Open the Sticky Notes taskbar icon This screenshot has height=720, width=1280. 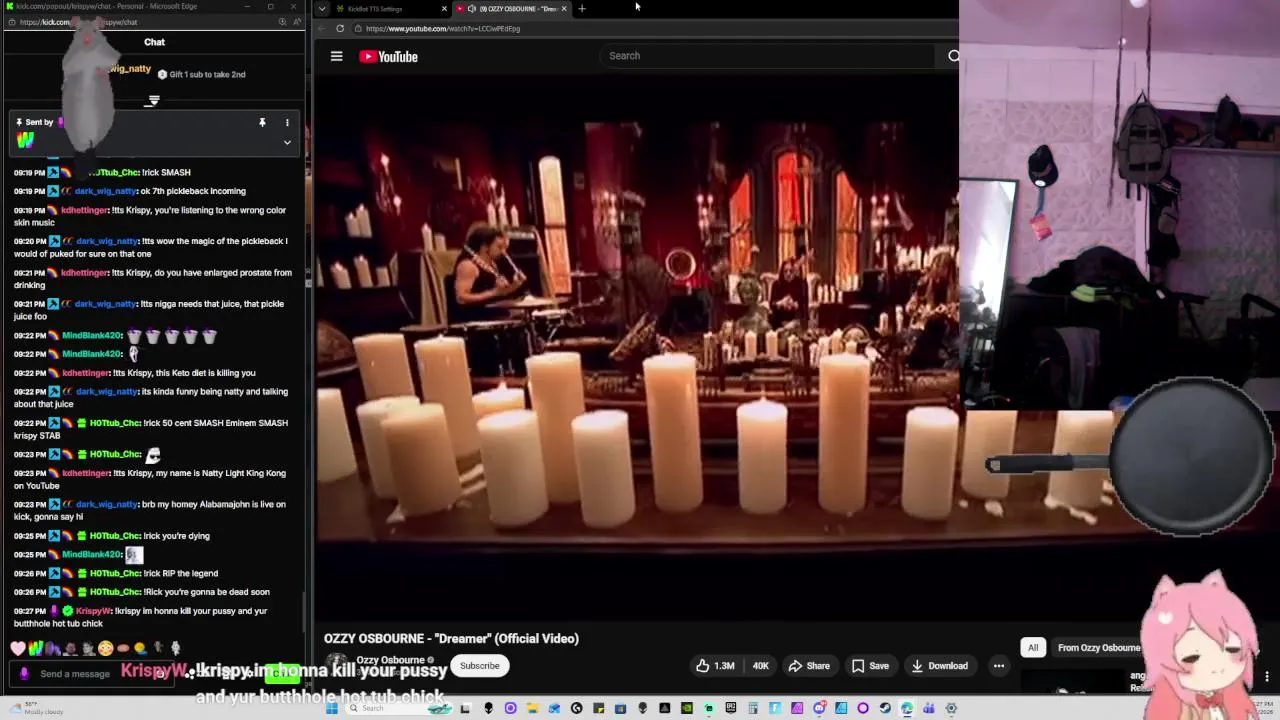point(598,708)
